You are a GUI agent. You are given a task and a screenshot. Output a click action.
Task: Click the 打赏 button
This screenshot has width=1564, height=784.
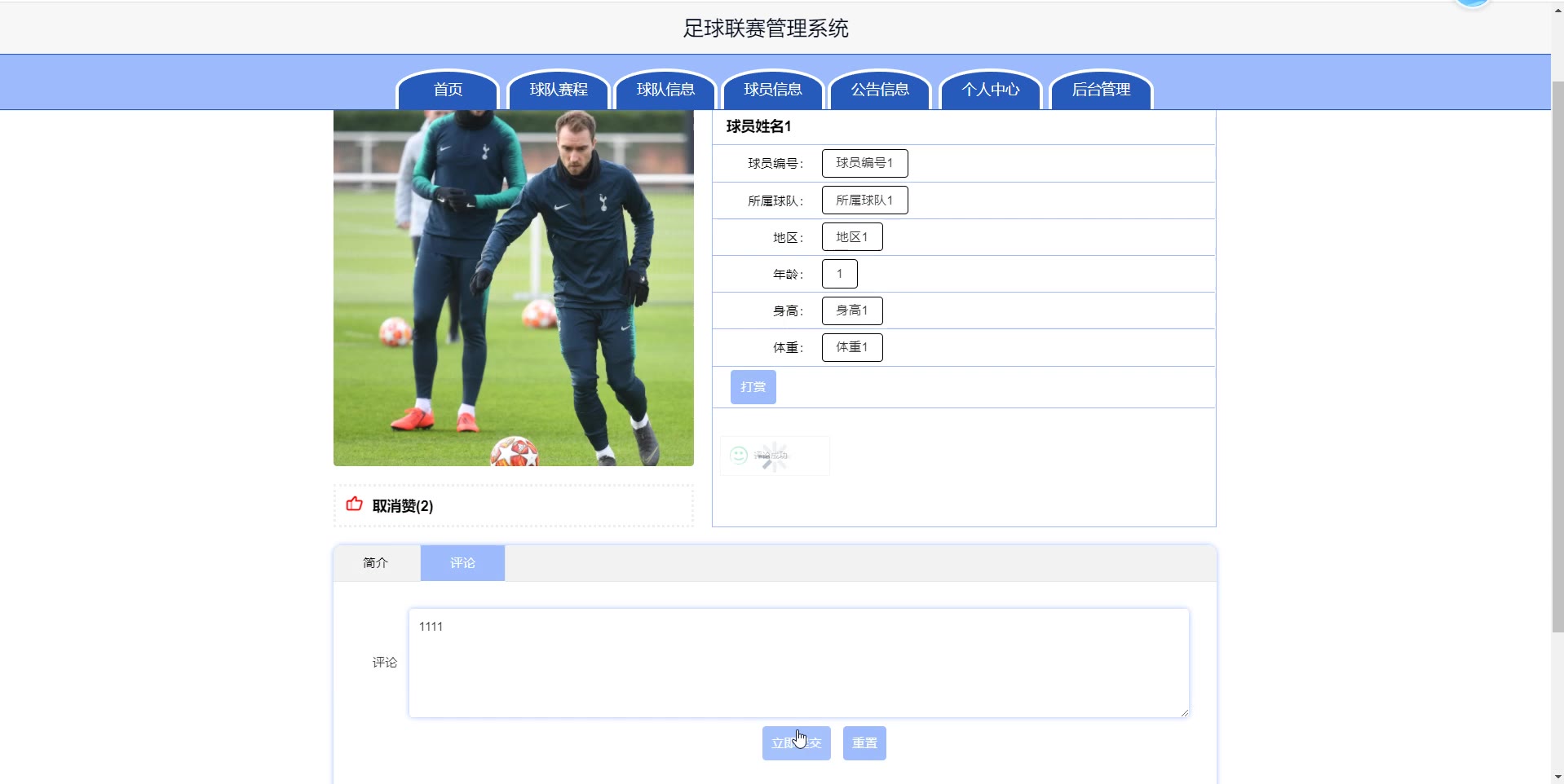[753, 387]
